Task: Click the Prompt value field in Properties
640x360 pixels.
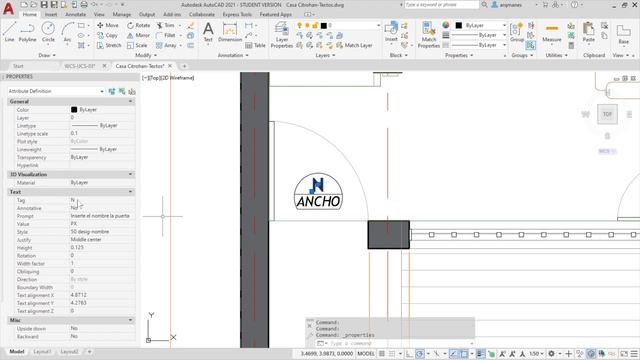Action: tap(102, 216)
